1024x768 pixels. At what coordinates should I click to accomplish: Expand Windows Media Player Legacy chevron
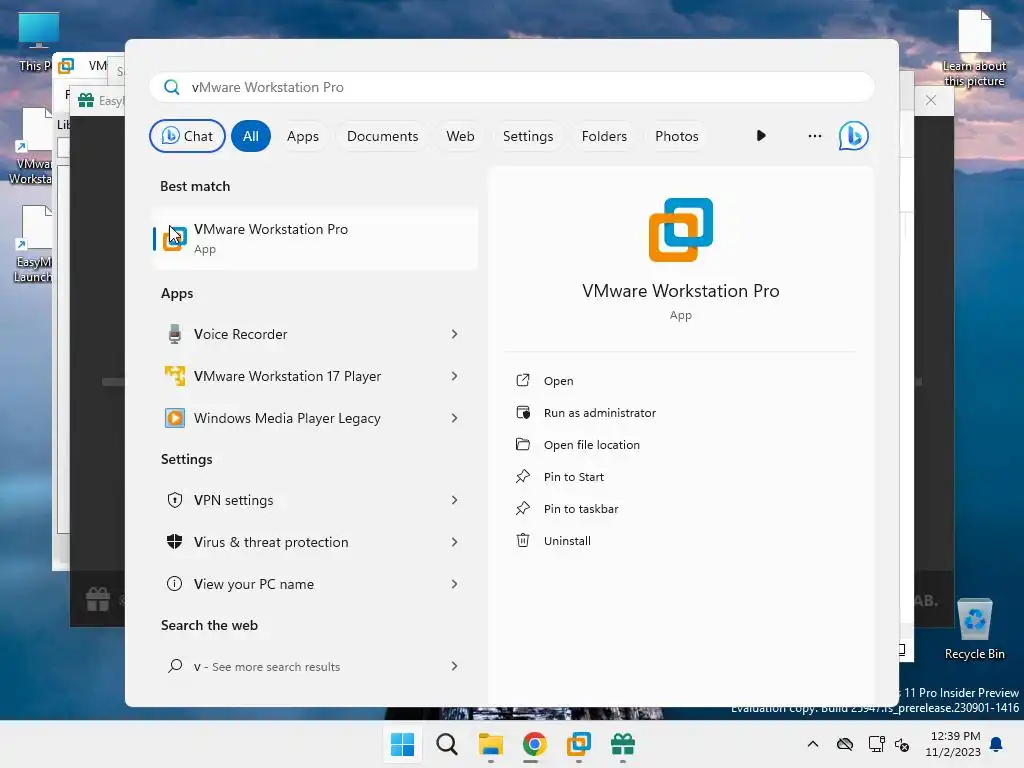pyautogui.click(x=455, y=418)
